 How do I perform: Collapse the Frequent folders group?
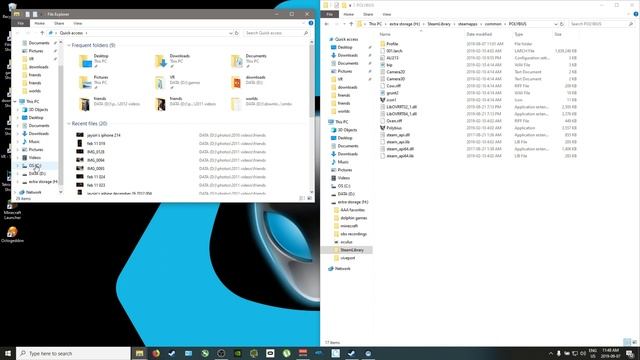point(69,45)
